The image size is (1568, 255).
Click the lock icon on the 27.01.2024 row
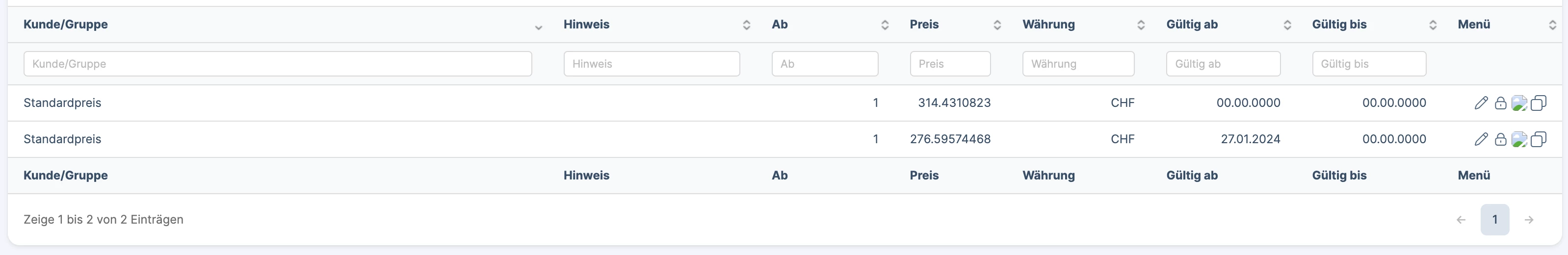coord(1500,139)
